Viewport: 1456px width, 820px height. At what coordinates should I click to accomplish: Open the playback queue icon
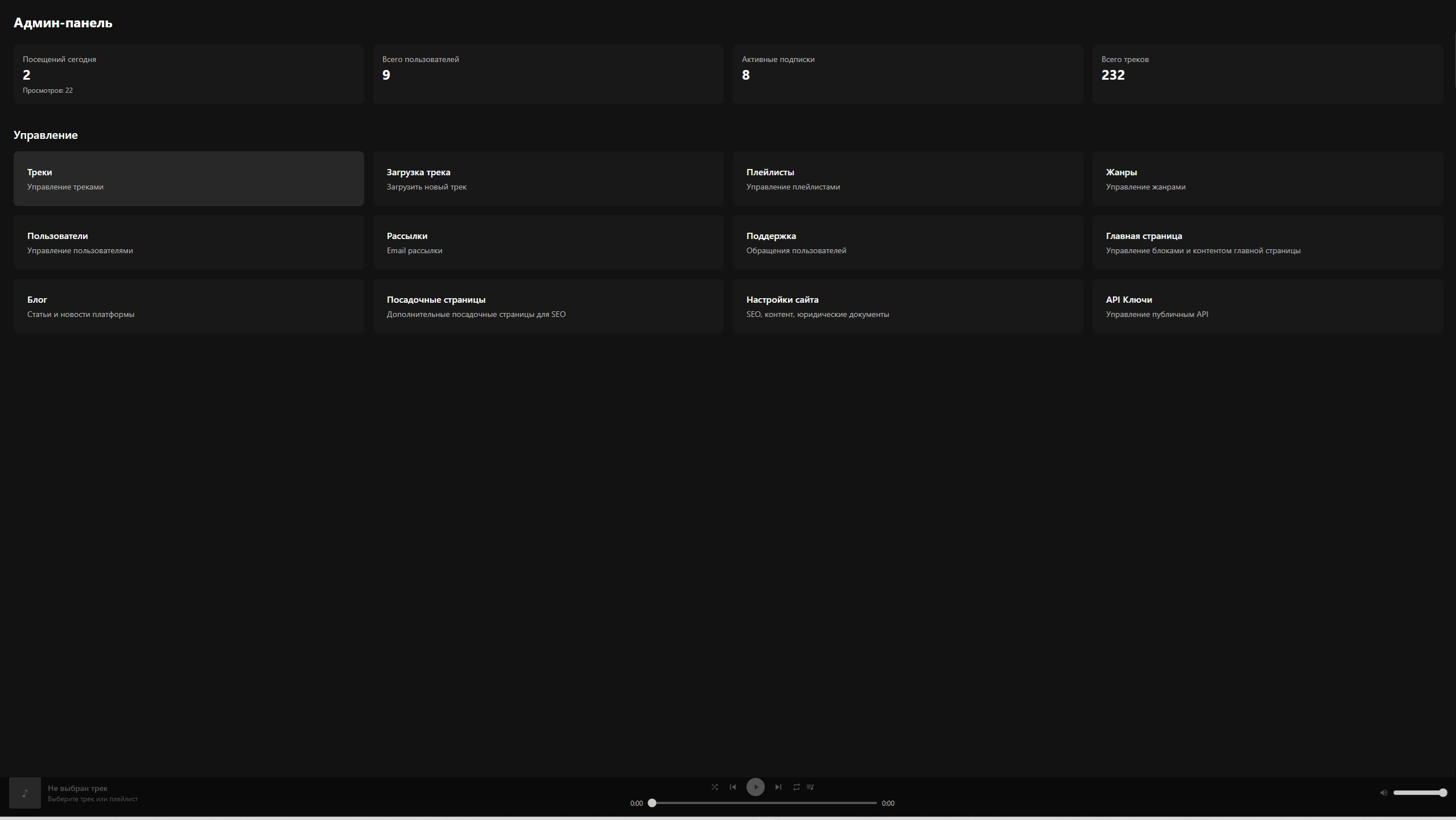tap(810, 787)
